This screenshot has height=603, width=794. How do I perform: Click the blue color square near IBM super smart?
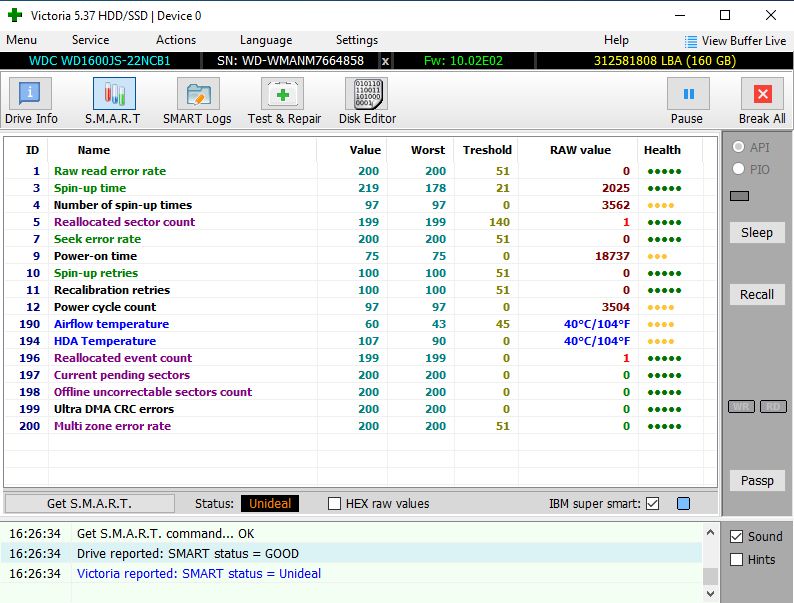(683, 503)
